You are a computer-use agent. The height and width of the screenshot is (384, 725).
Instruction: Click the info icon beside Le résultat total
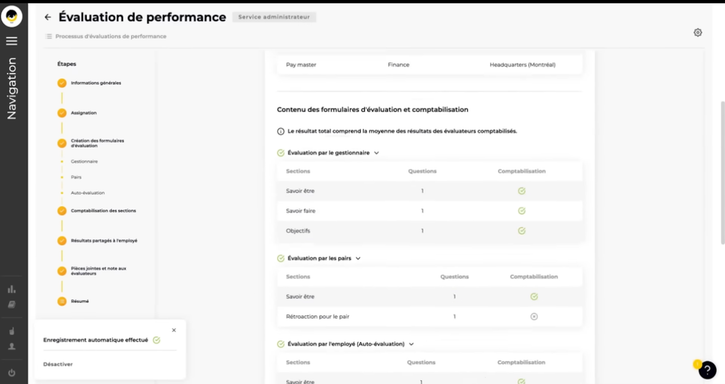(281, 131)
